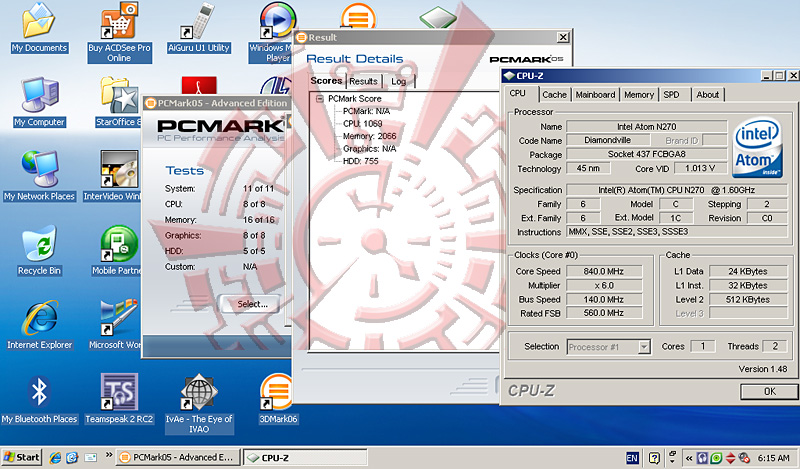Click the 'Intel Atom N270' name field
Viewport: 800px width, 469px height.
646,127
